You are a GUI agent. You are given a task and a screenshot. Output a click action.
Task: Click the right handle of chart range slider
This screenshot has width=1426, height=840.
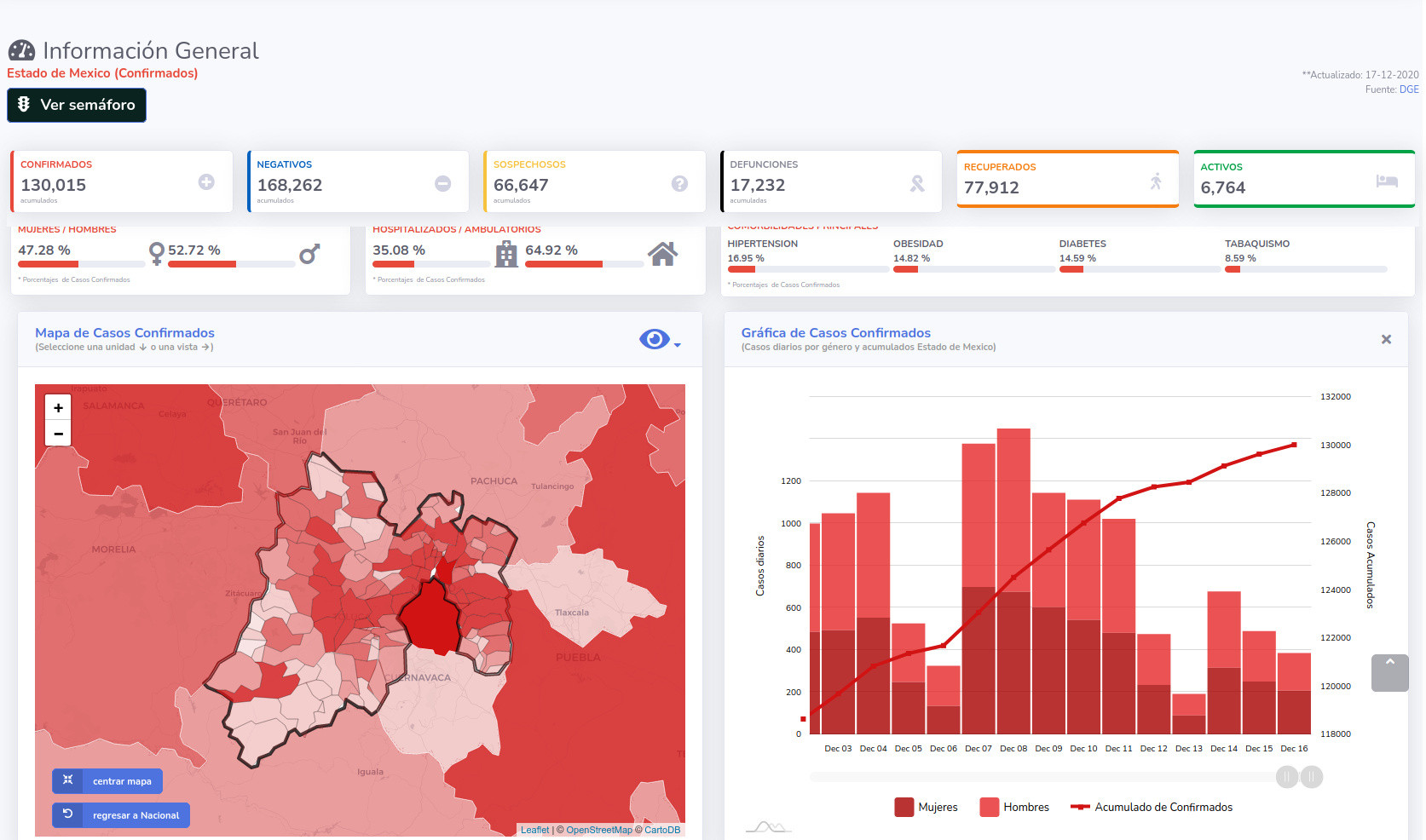click(x=1312, y=777)
